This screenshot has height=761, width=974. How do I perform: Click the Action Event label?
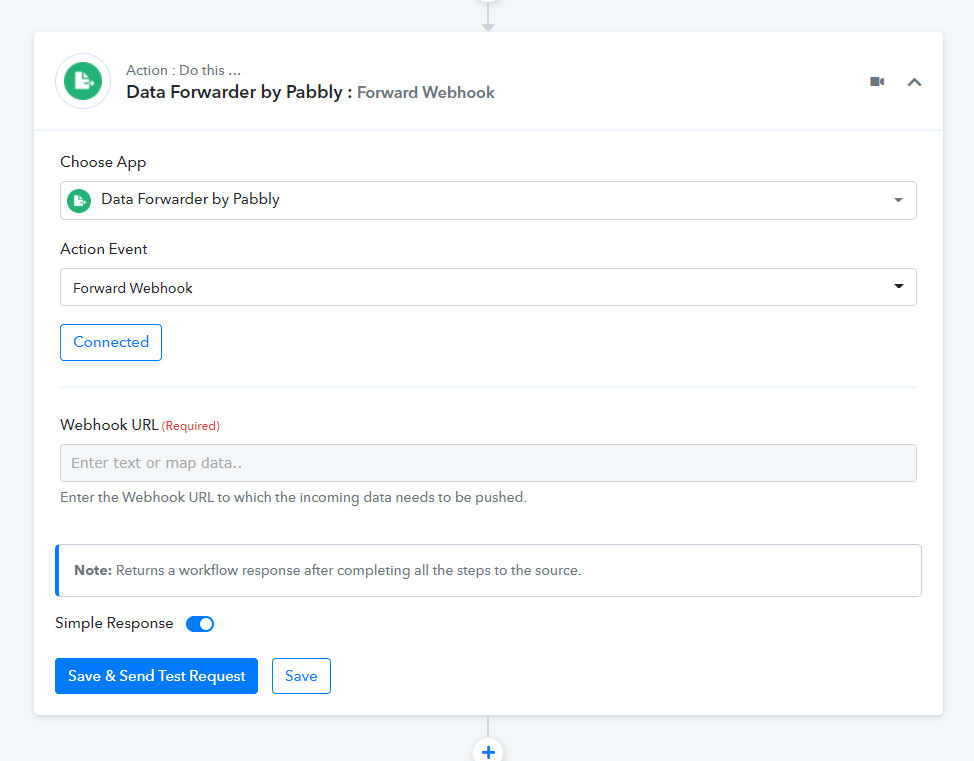(104, 249)
